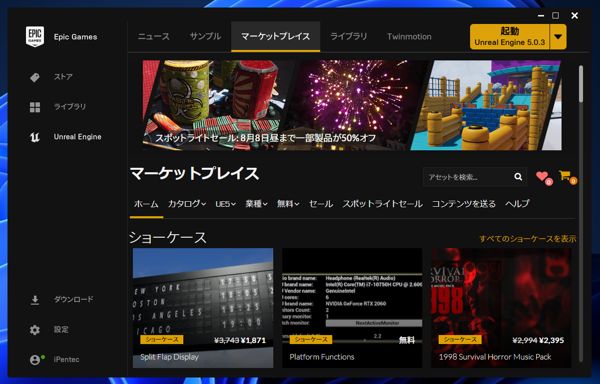Click the ショーケース badge on Platform Functions

click(311, 339)
